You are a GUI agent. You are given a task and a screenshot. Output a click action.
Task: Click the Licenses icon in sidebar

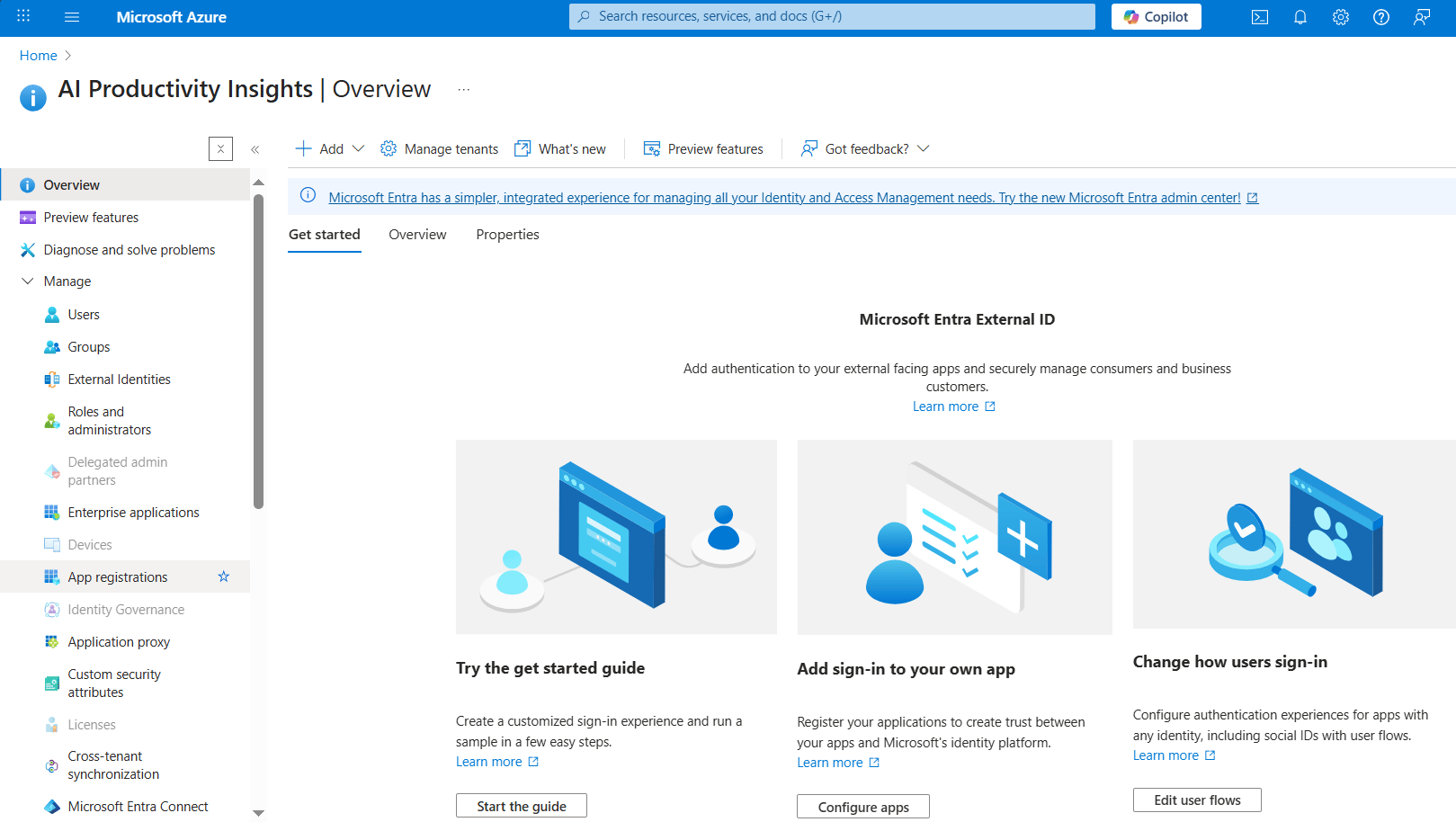[52, 725]
